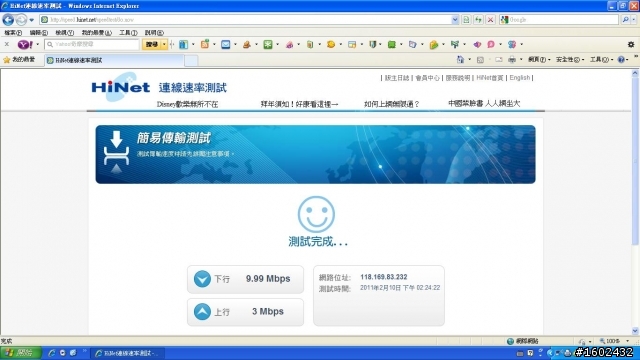
Task: Click the 我的最愛 favorites button
Action: 19,60
